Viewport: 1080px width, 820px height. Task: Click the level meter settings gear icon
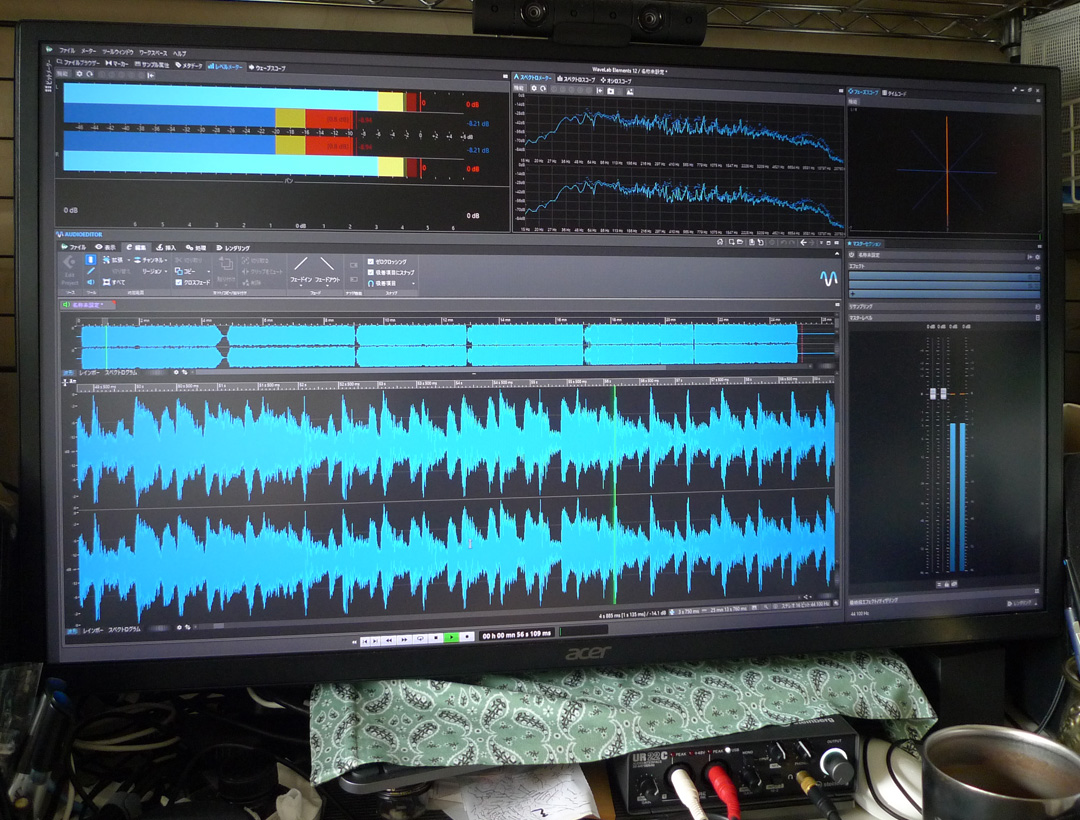point(78,74)
